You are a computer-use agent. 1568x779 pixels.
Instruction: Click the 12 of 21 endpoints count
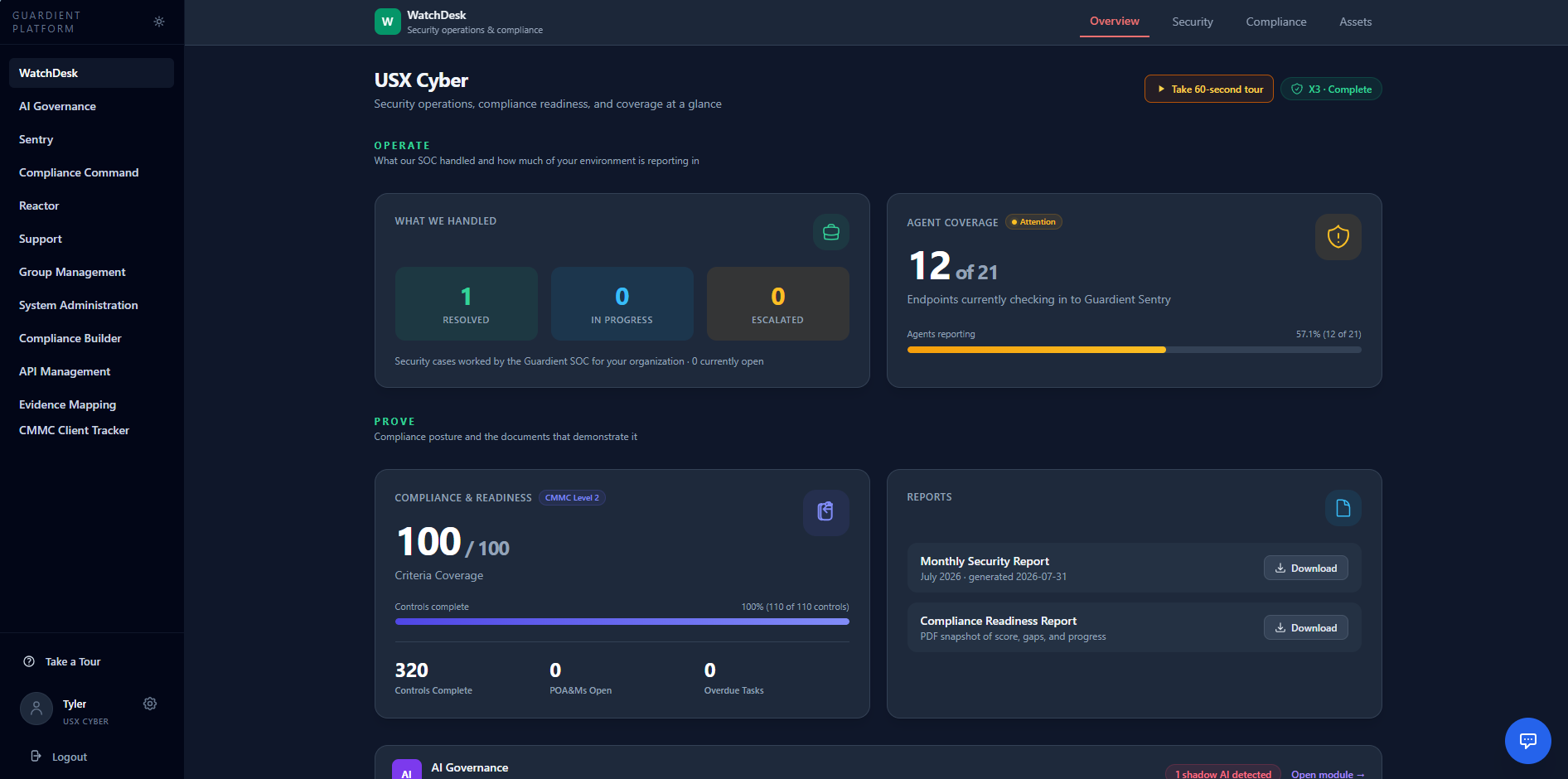coord(953,267)
